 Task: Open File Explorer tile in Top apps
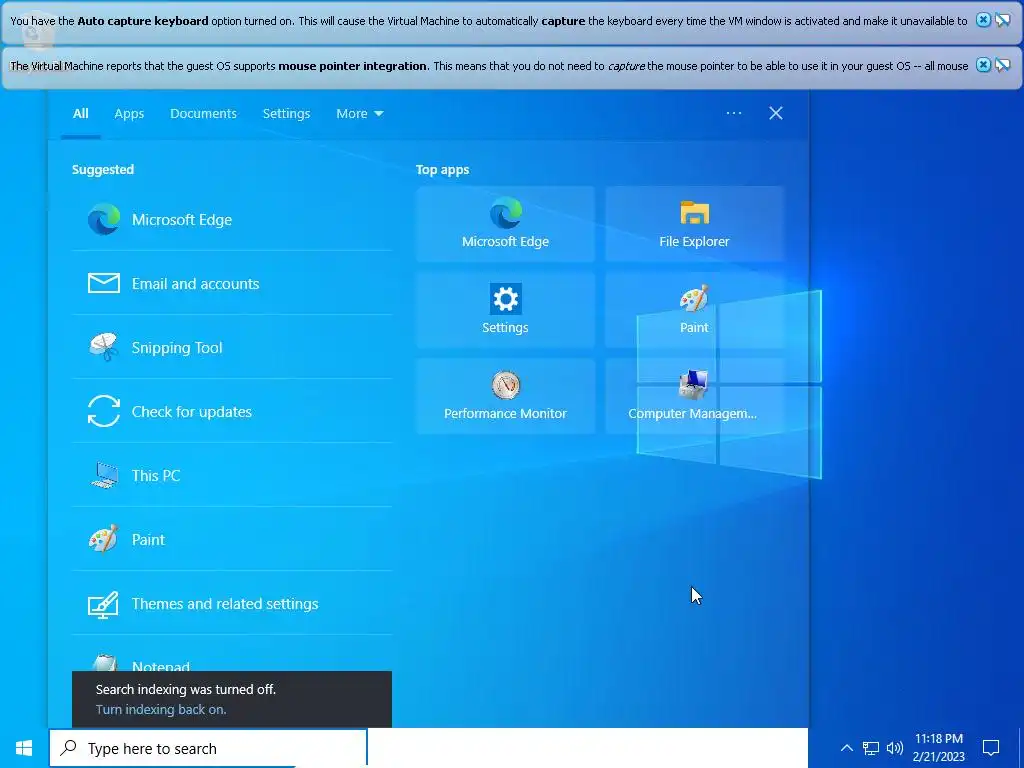[694, 224]
